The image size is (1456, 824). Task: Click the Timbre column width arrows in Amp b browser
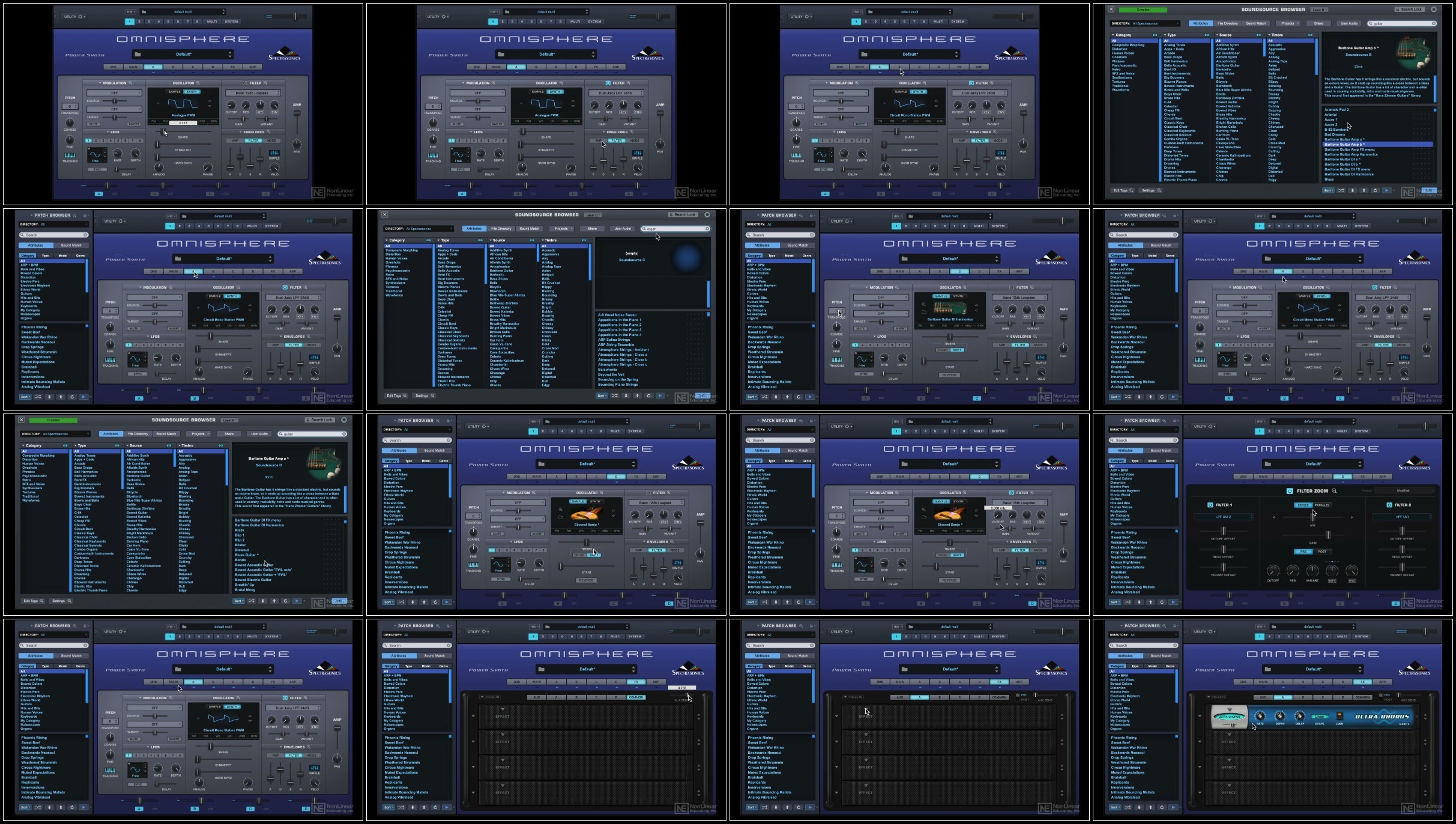coord(1311,35)
